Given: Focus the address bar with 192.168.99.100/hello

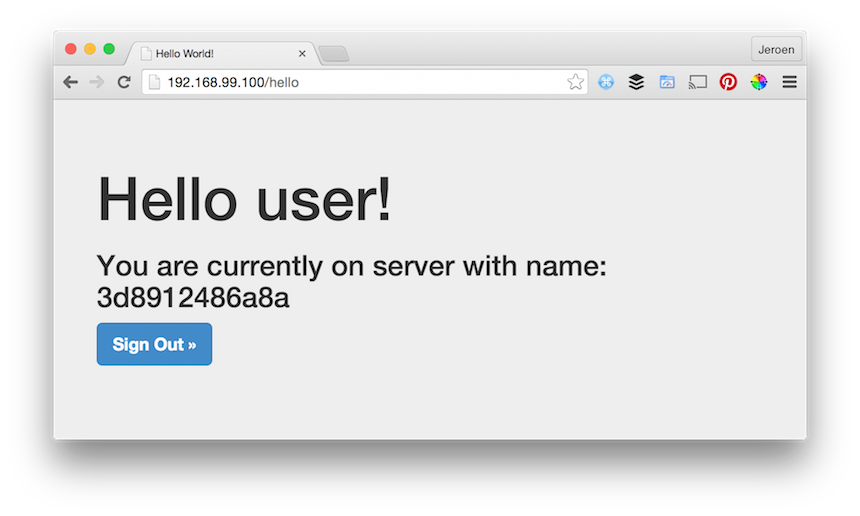Looking at the screenshot, I should pyautogui.click(x=365, y=82).
